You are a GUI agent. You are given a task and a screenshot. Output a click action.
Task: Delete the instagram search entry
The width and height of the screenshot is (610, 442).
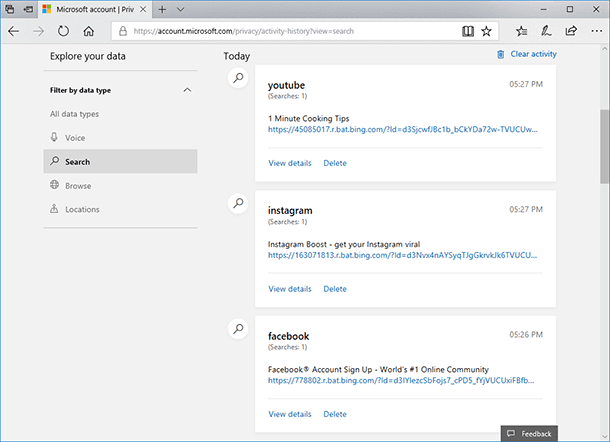(335, 289)
